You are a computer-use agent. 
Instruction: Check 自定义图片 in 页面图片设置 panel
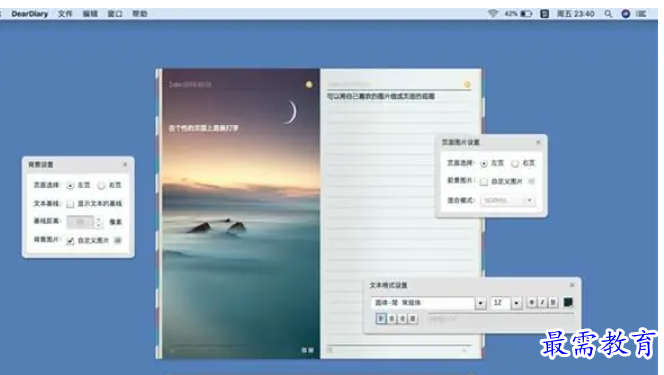click(x=484, y=182)
